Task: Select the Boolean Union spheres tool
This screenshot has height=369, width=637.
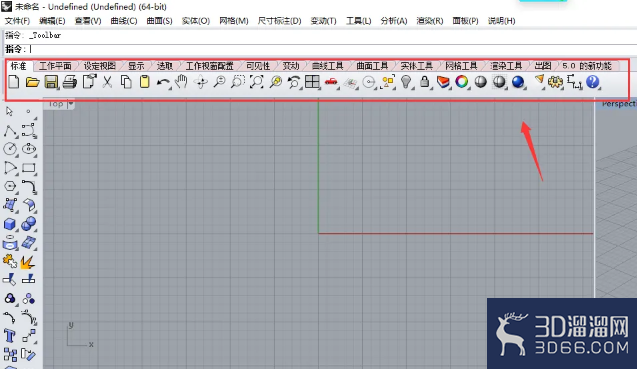Action: coord(28,224)
